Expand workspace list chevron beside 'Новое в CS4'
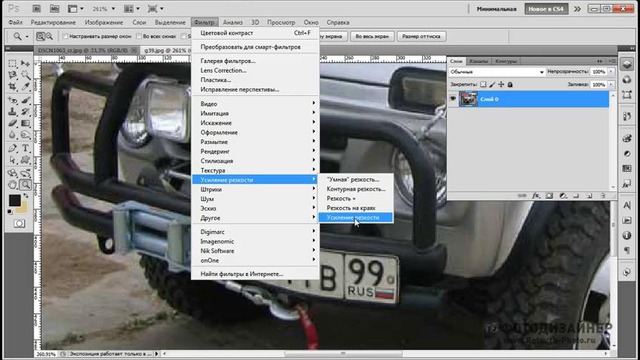Viewport: 640px width, 360px height. coord(577,9)
